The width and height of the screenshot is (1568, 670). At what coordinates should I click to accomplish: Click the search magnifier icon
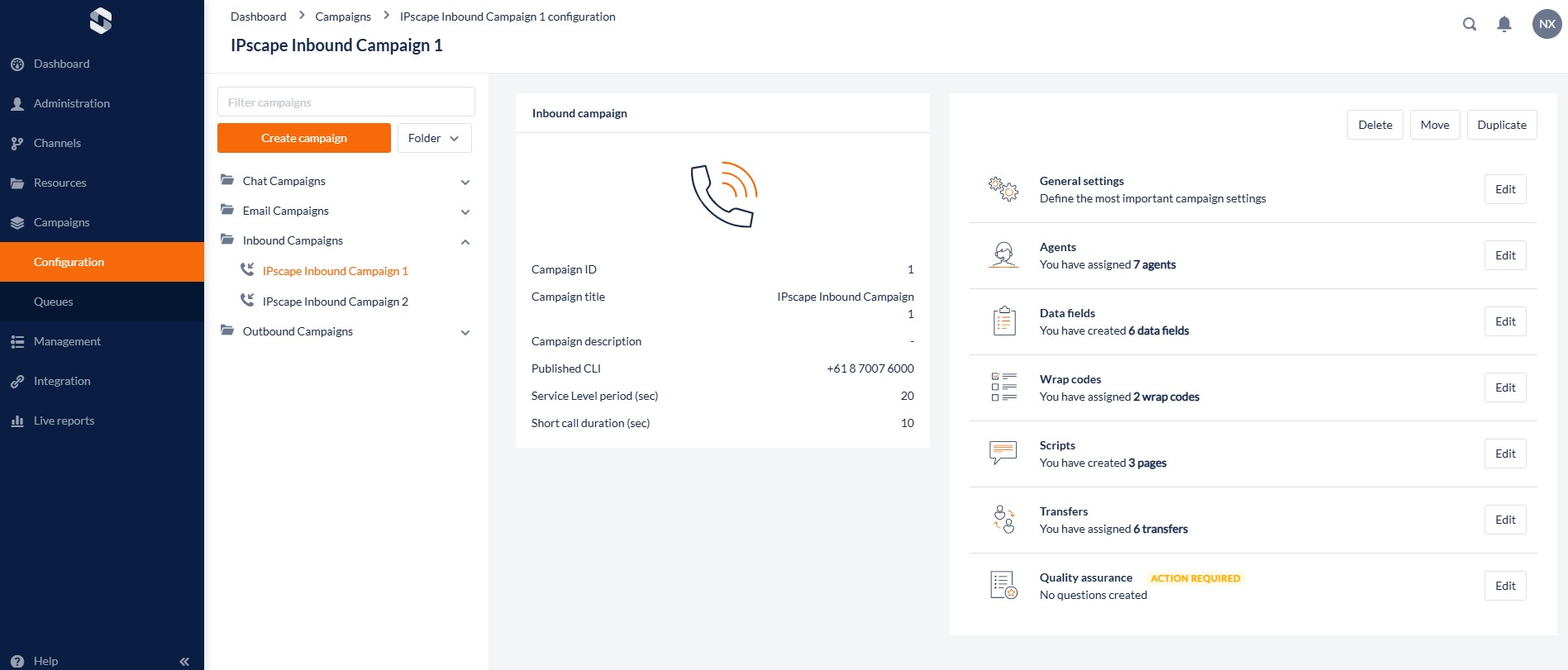[1469, 24]
